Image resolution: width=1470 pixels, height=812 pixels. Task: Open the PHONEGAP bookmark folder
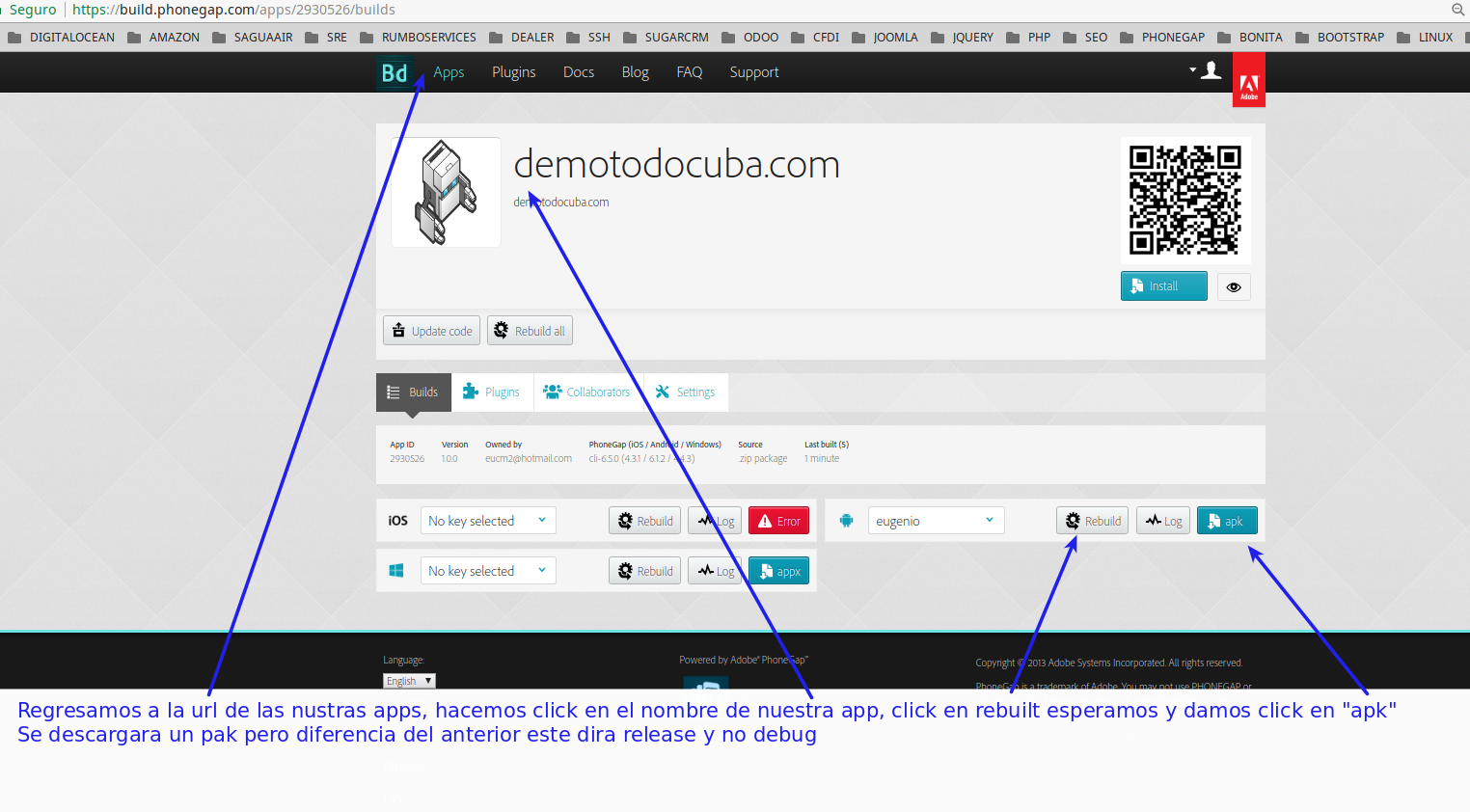pos(1162,38)
